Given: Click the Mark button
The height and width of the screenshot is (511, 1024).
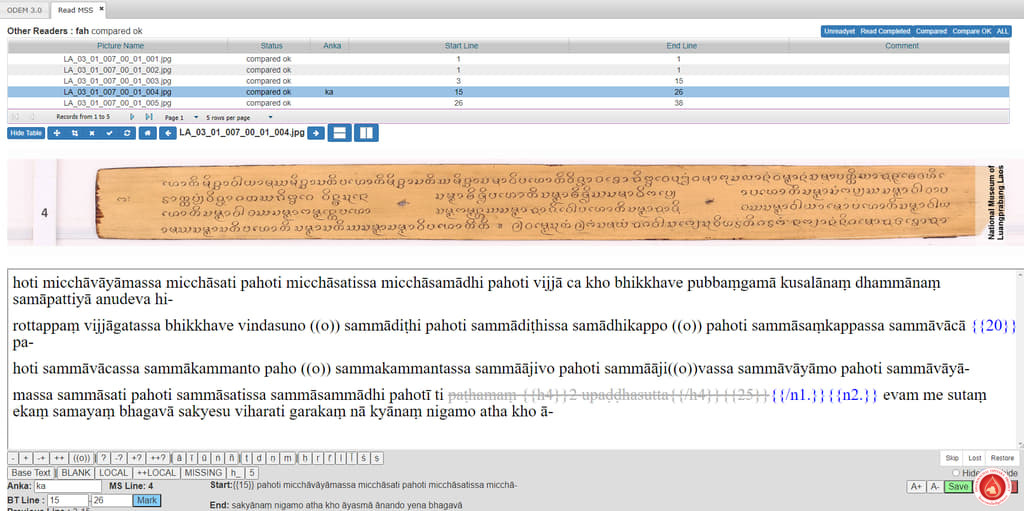Looking at the screenshot, I should point(147,500).
